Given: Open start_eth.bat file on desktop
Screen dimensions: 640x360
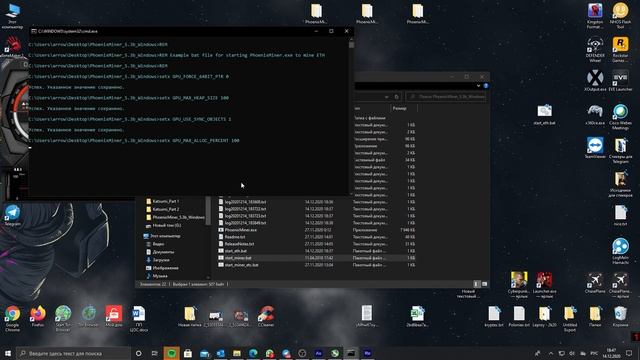Looking at the screenshot, I should click(544, 115).
